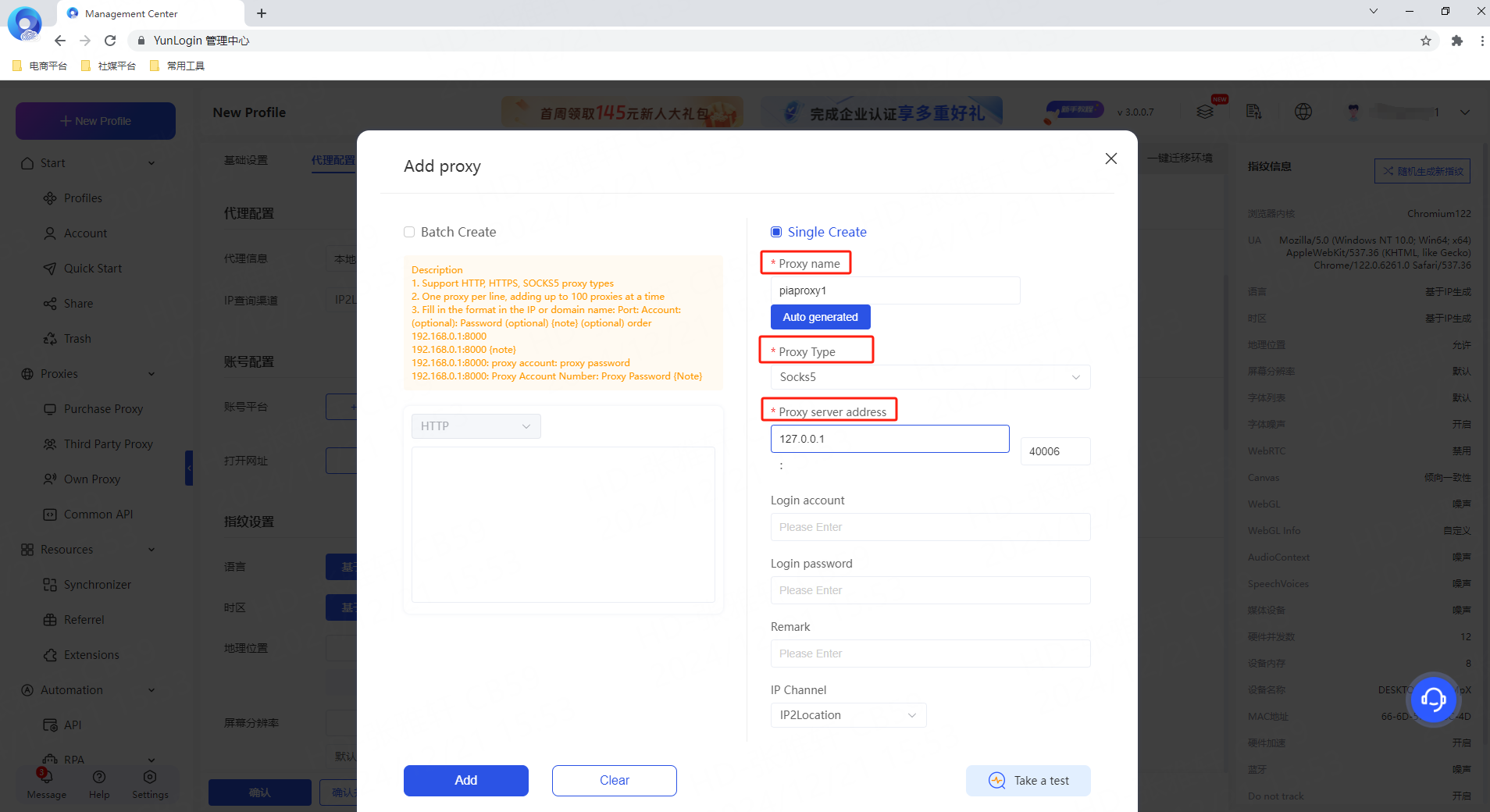Reload the page
The image size is (1490, 812).
click(x=110, y=41)
